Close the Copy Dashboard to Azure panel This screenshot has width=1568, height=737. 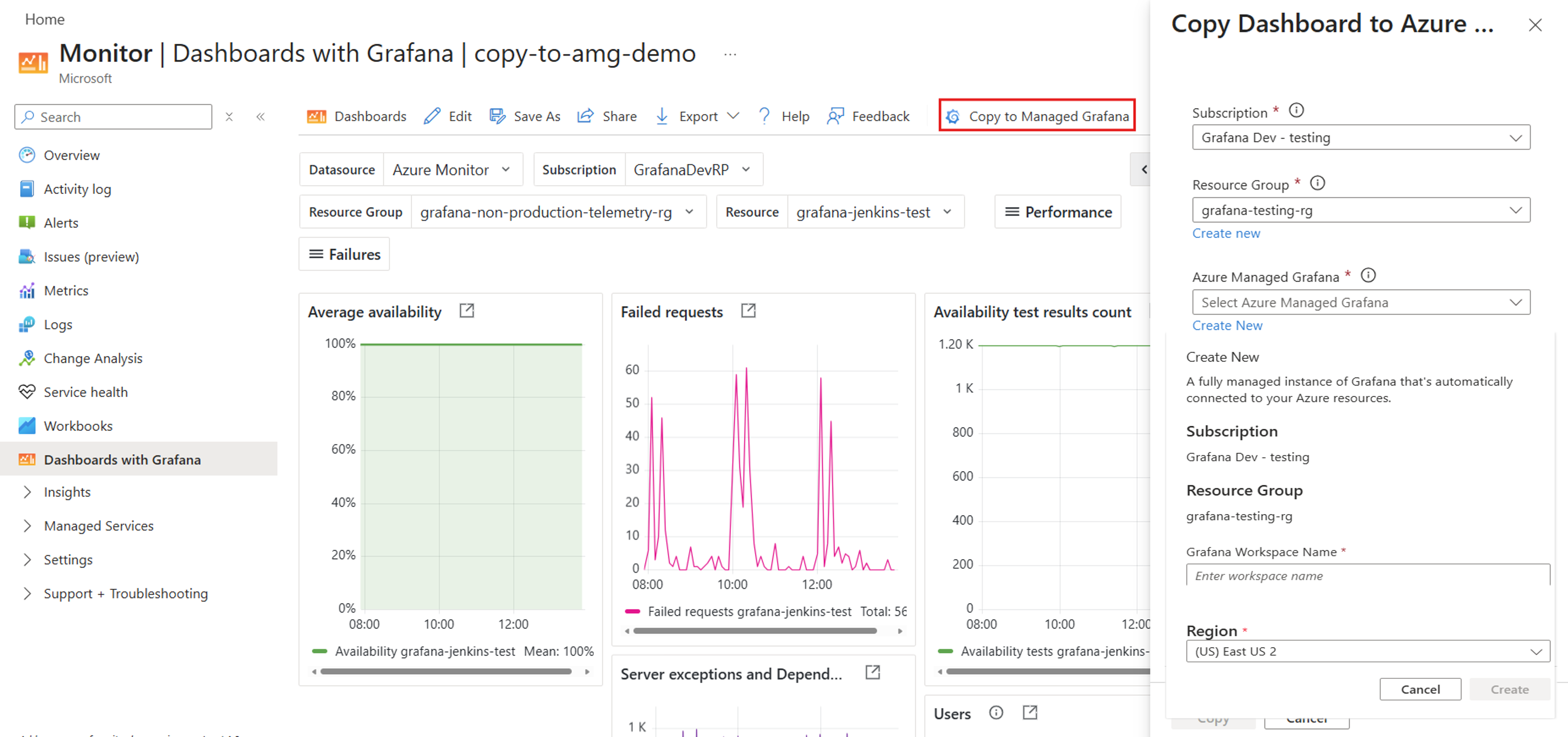[x=1535, y=25]
